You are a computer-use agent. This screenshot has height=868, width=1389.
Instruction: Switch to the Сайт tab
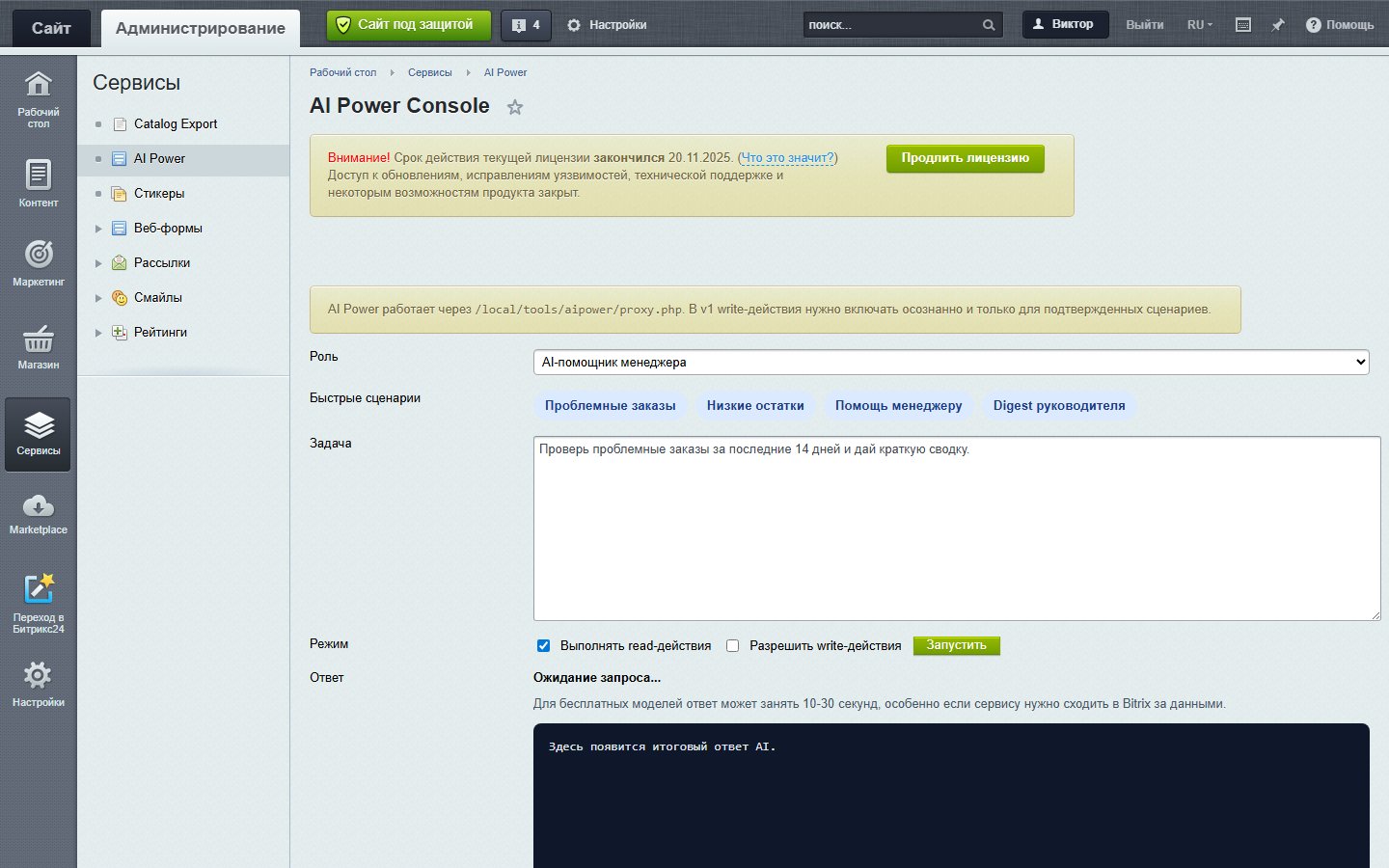tap(51, 28)
